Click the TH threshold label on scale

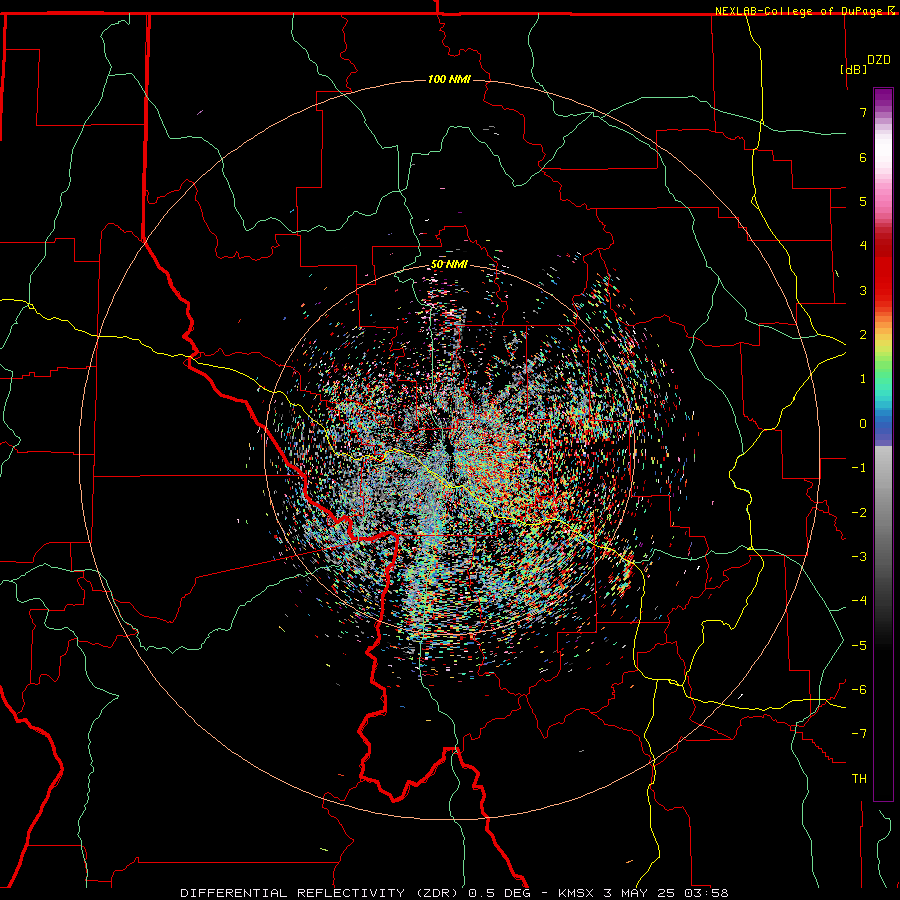859,779
